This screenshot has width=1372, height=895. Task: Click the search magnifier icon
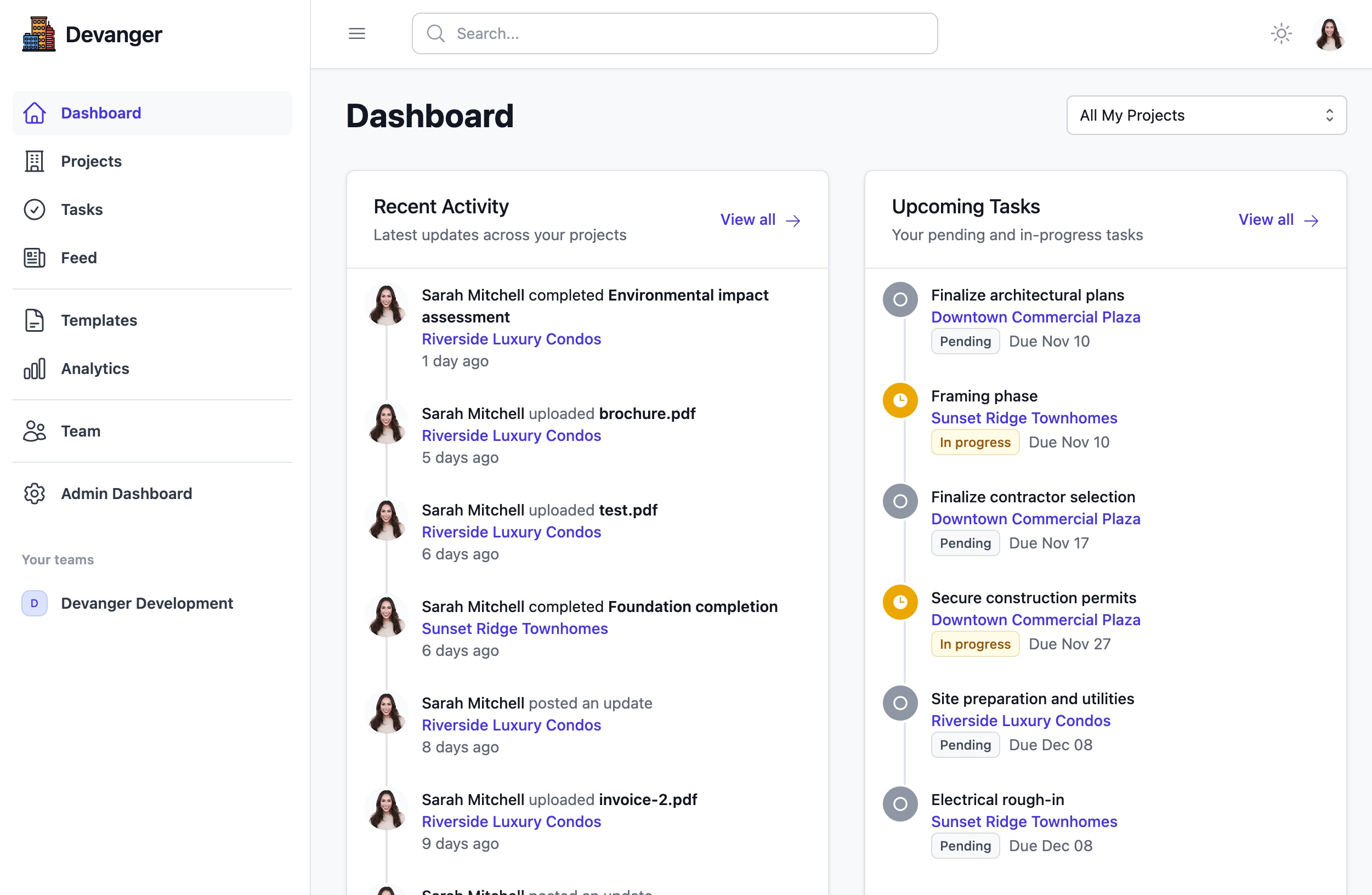click(x=435, y=33)
